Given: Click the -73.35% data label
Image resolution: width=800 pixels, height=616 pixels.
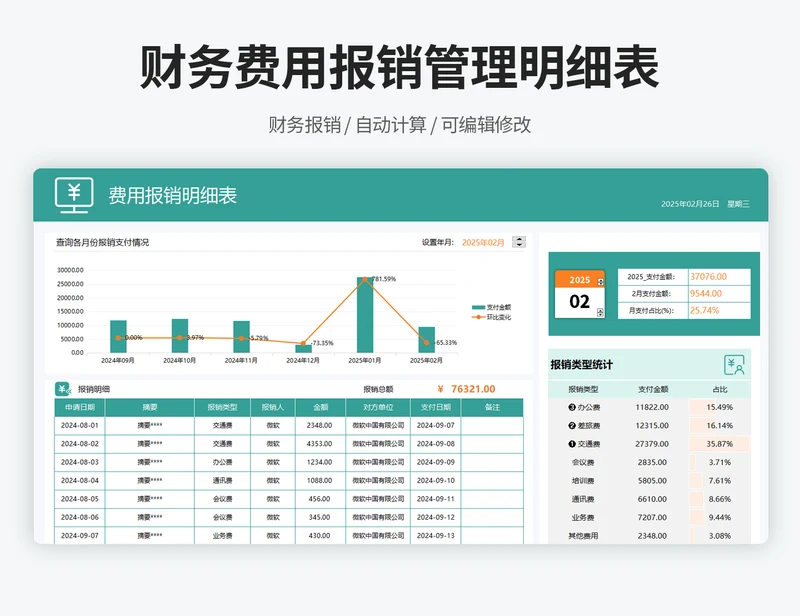Looking at the screenshot, I should coord(322,343).
